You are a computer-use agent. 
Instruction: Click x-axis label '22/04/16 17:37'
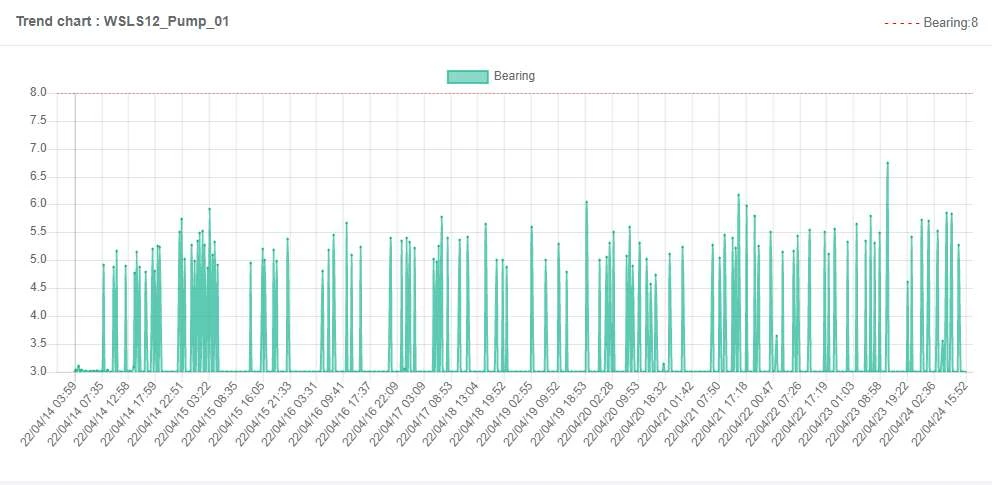(x=343, y=414)
